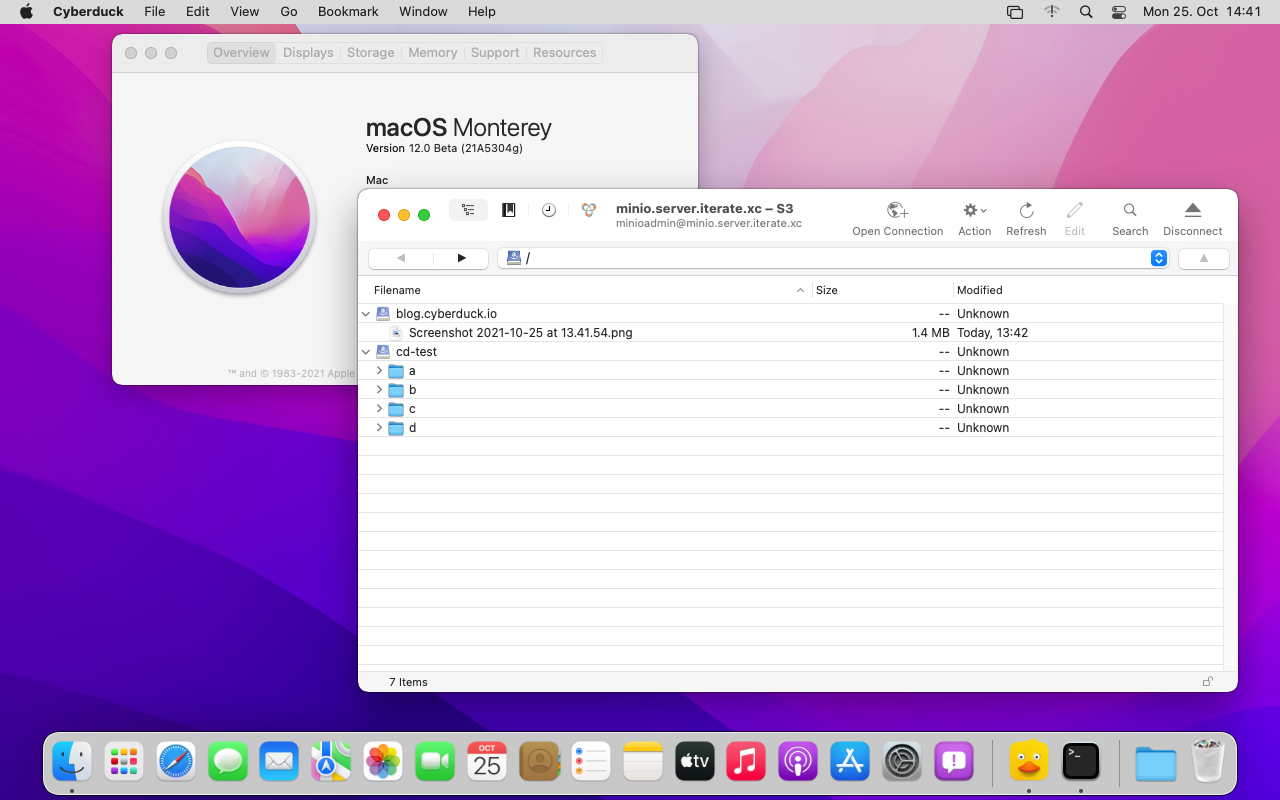Sort by Modified column header
The height and width of the screenshot is (800, 1280).
point(1088,290)
